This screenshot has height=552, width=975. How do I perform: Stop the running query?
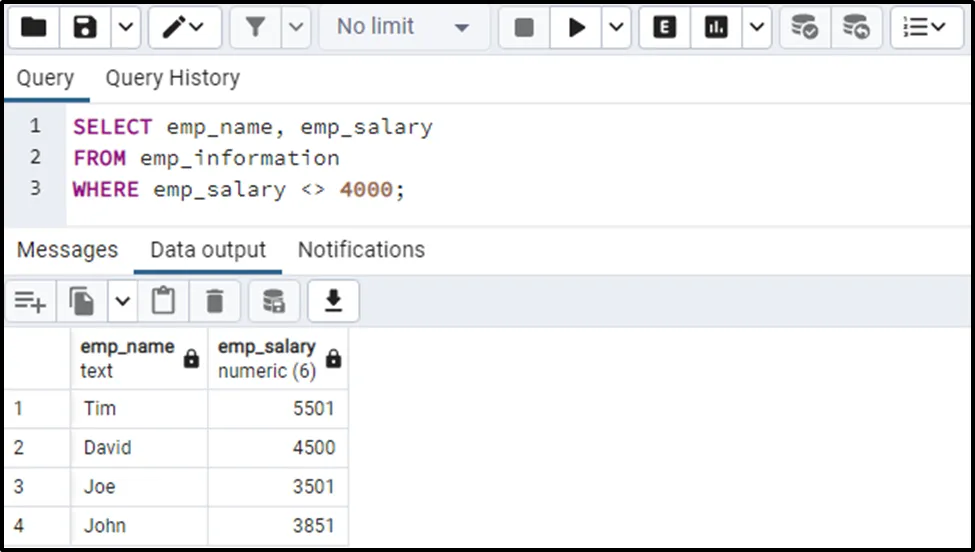tap(524, 27)
